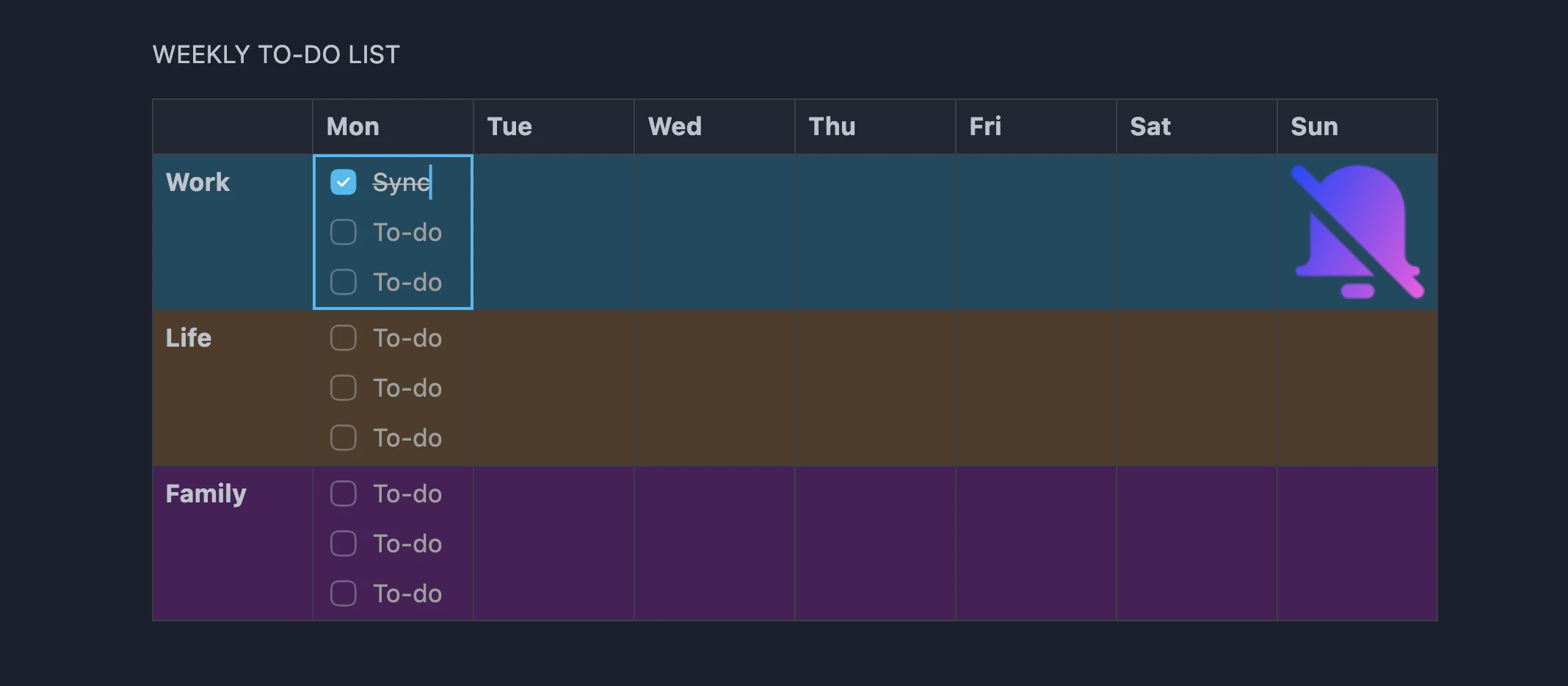Click the second Work Monday To-do text
Image resolution: width=1568 pixels, height=686 pixels.
point(407,232)
